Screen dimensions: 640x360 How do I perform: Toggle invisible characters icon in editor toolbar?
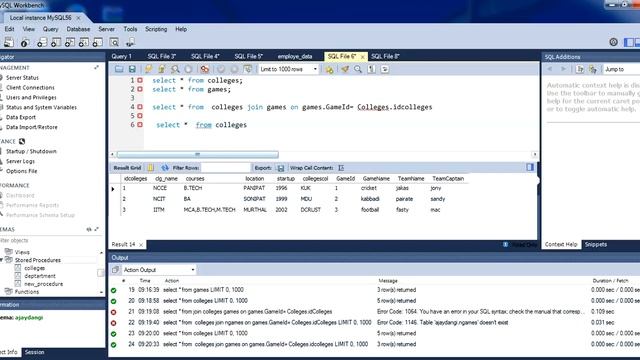pyautogui.click(x=371, y=69)
